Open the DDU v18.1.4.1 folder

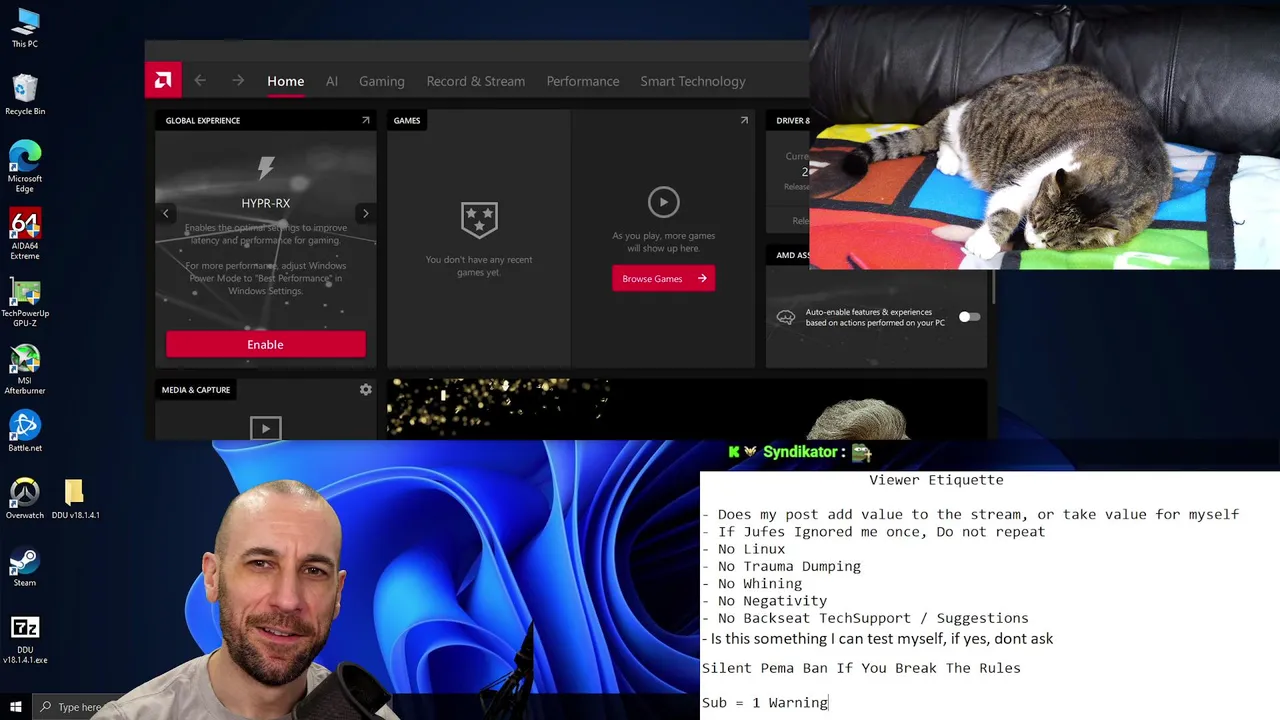click(x=75, y=498)
